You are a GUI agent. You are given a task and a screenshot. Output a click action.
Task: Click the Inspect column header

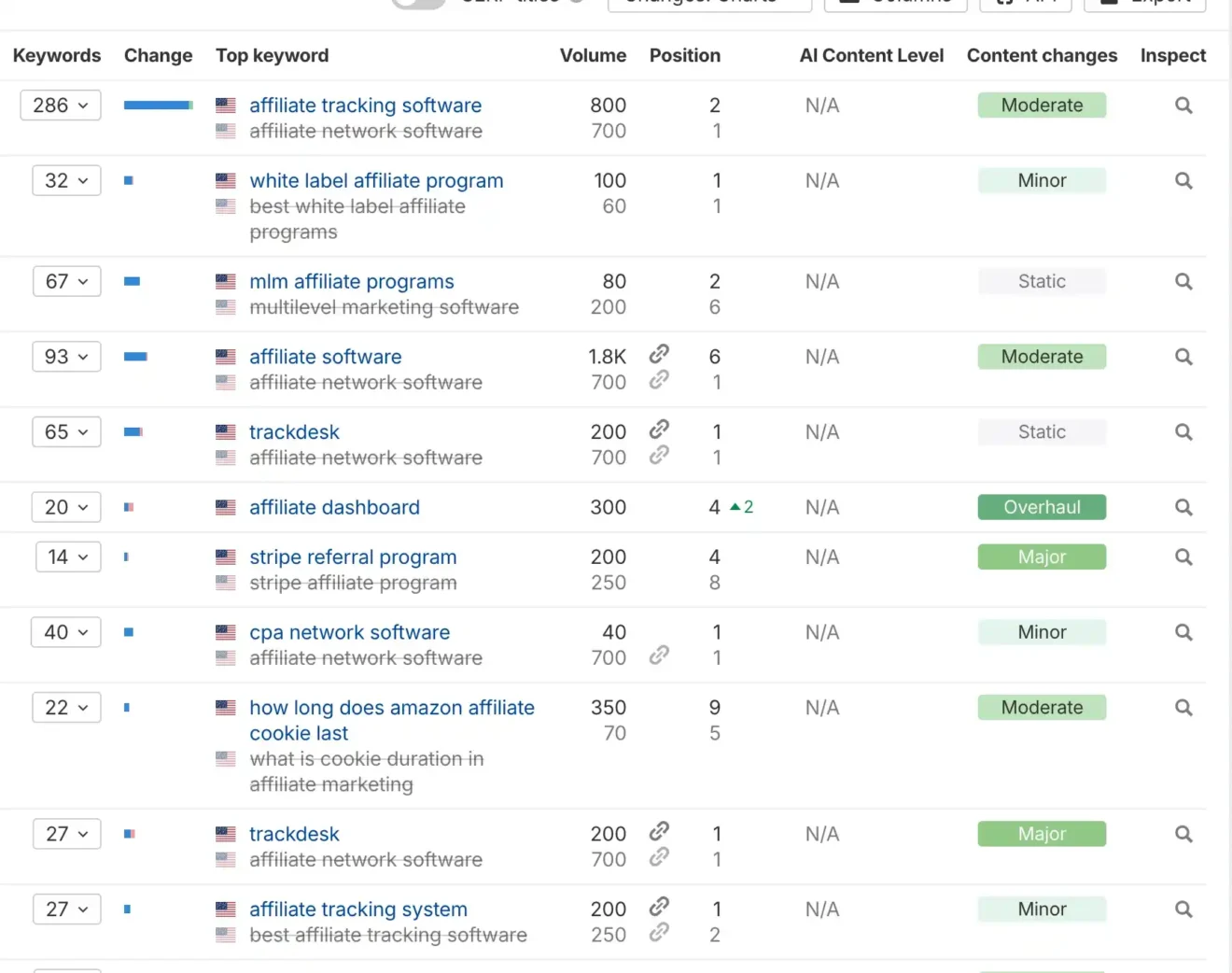1173,56
